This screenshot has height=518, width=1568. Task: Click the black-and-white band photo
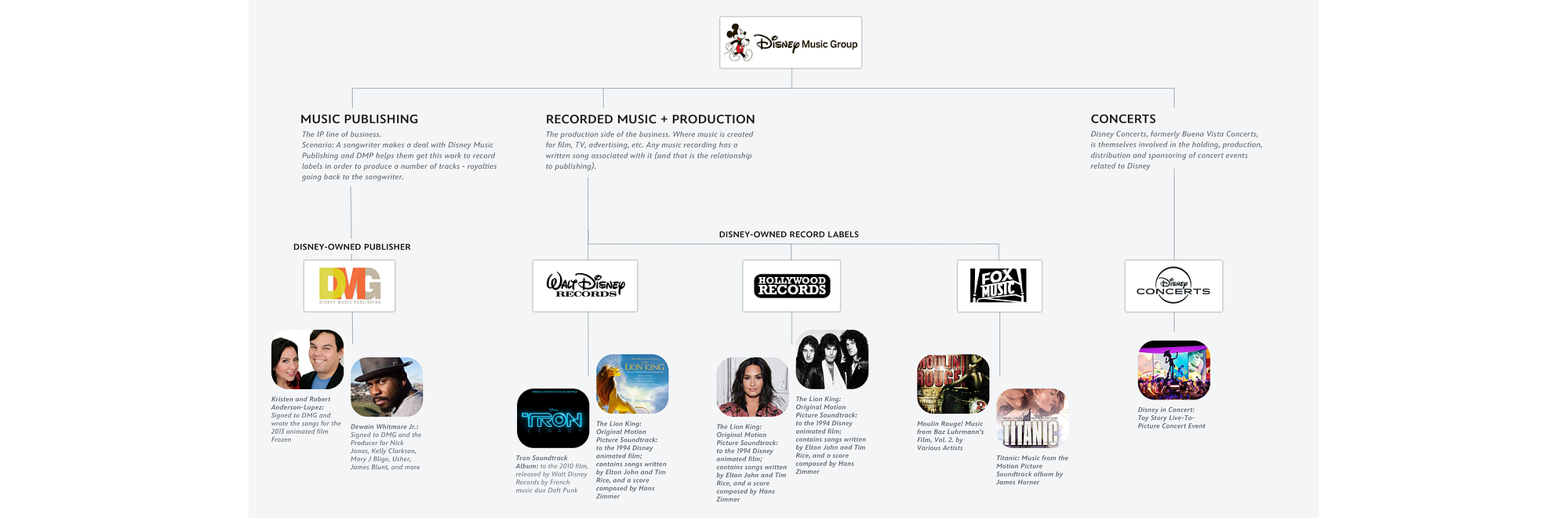[x=832, y=359]
